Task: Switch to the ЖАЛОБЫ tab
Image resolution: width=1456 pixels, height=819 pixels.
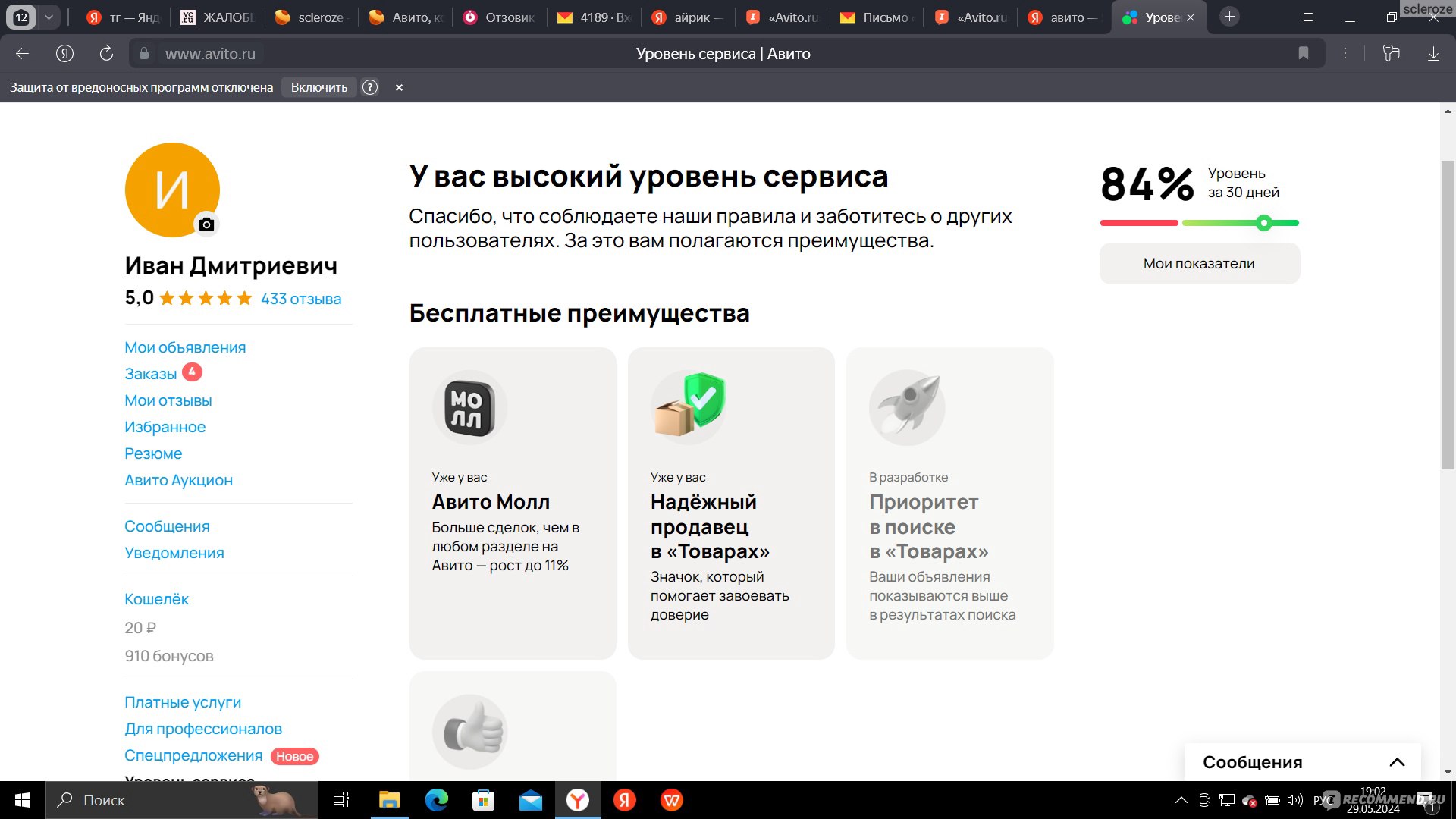Action: coord(218,17)
